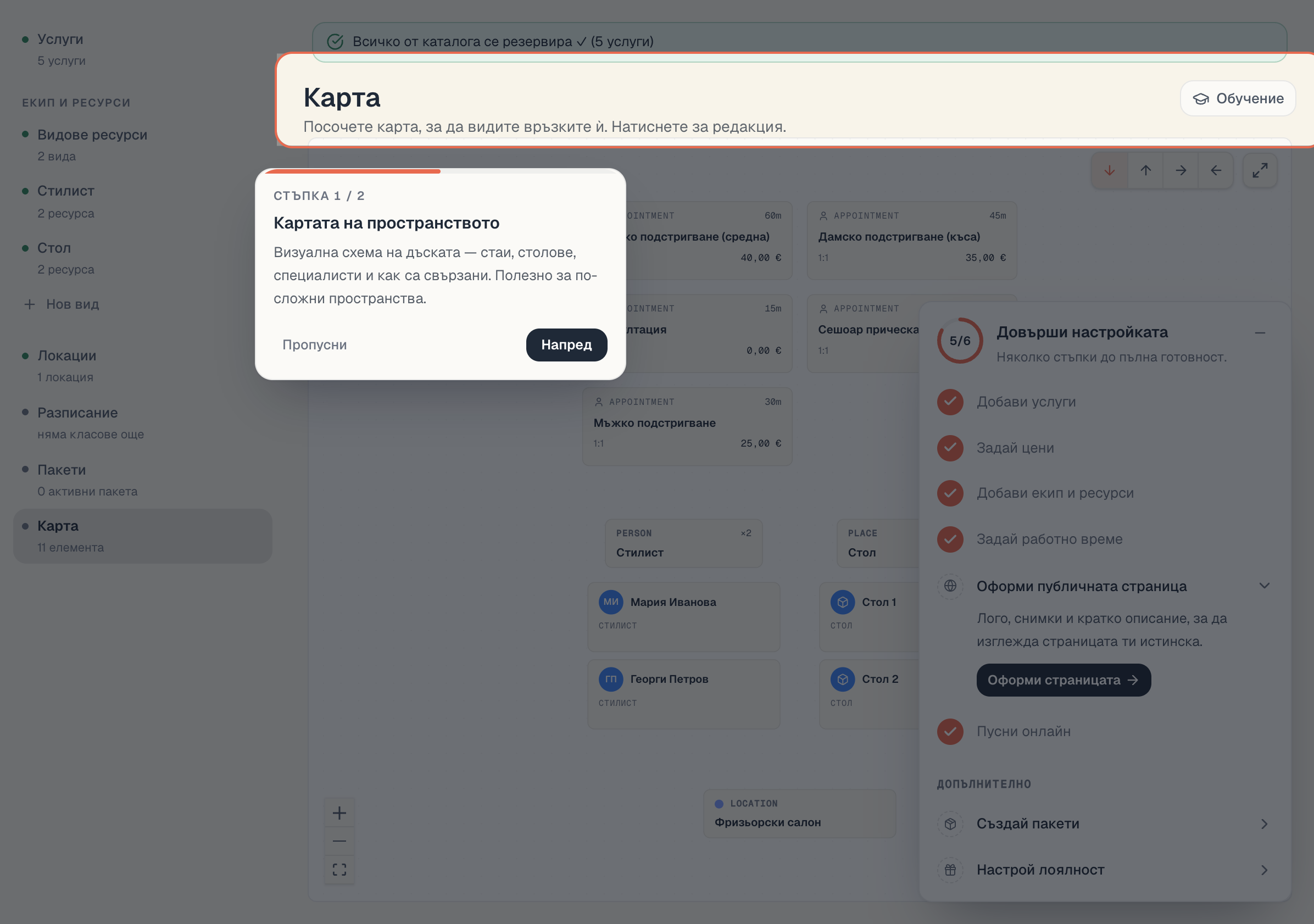Expand the Създай пакети chevron
Screen dimensions: 1314x924
pos(1264,824)
